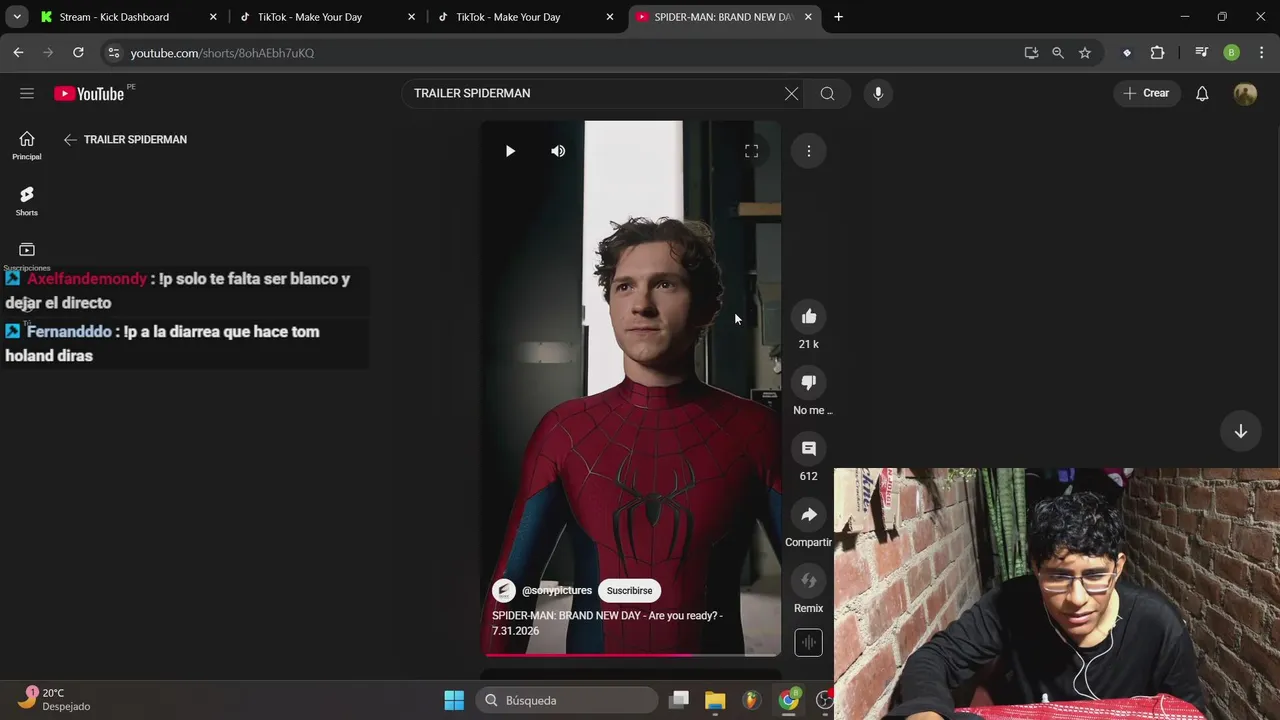Open zoom control in address bar

tap(1058, 53)
